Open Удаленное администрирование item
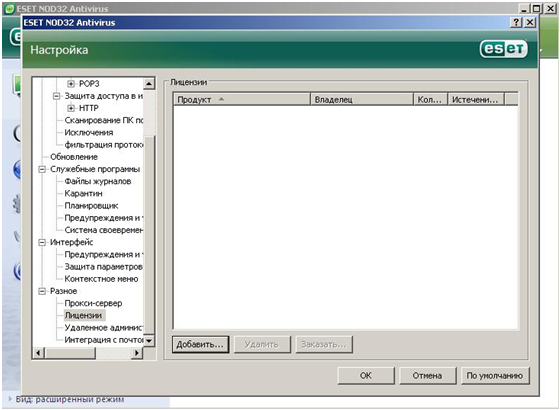This screenshot has height=410, width=560. tap(104, 328)
